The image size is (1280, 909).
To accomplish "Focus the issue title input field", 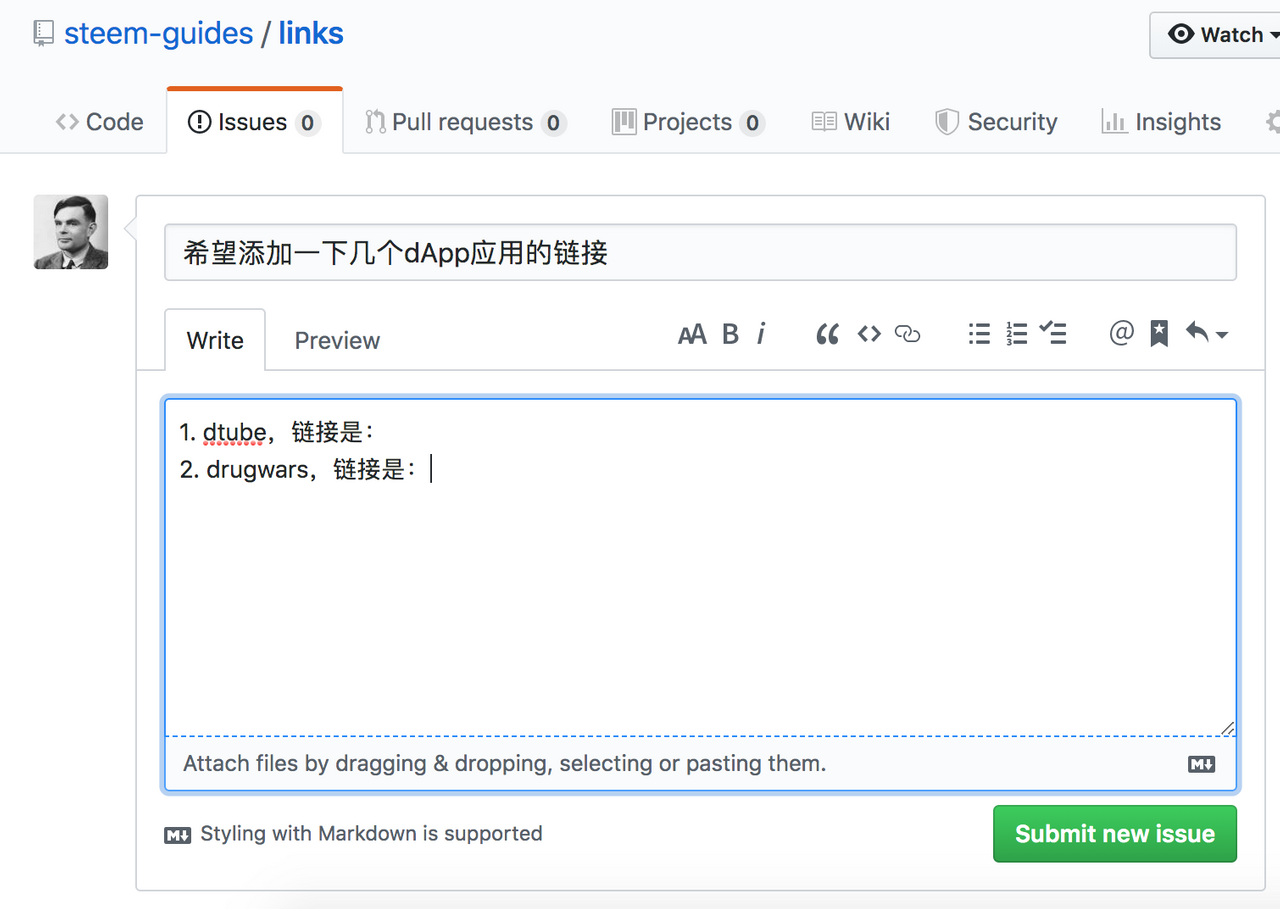I will pos(700,252).
